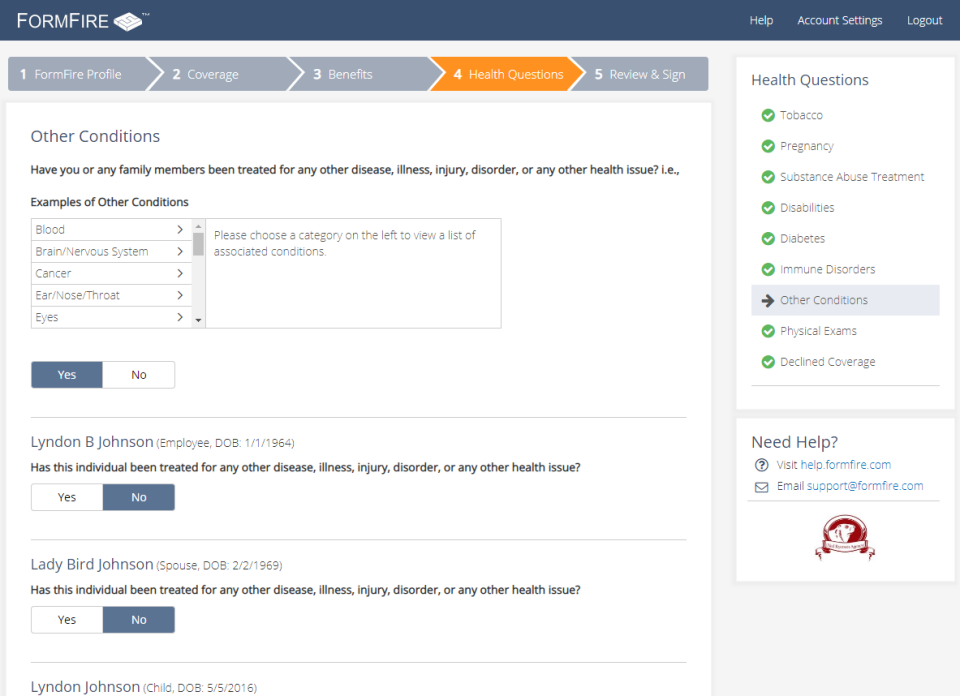Select No for Lady Bird Johnson
The width and height of the screenshot is (960, 696).
pyautogui.click(x=138, y=620)
